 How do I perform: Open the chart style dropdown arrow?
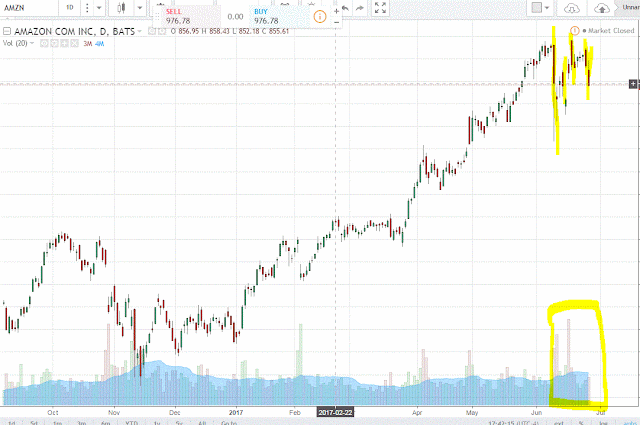coord(140,8)
